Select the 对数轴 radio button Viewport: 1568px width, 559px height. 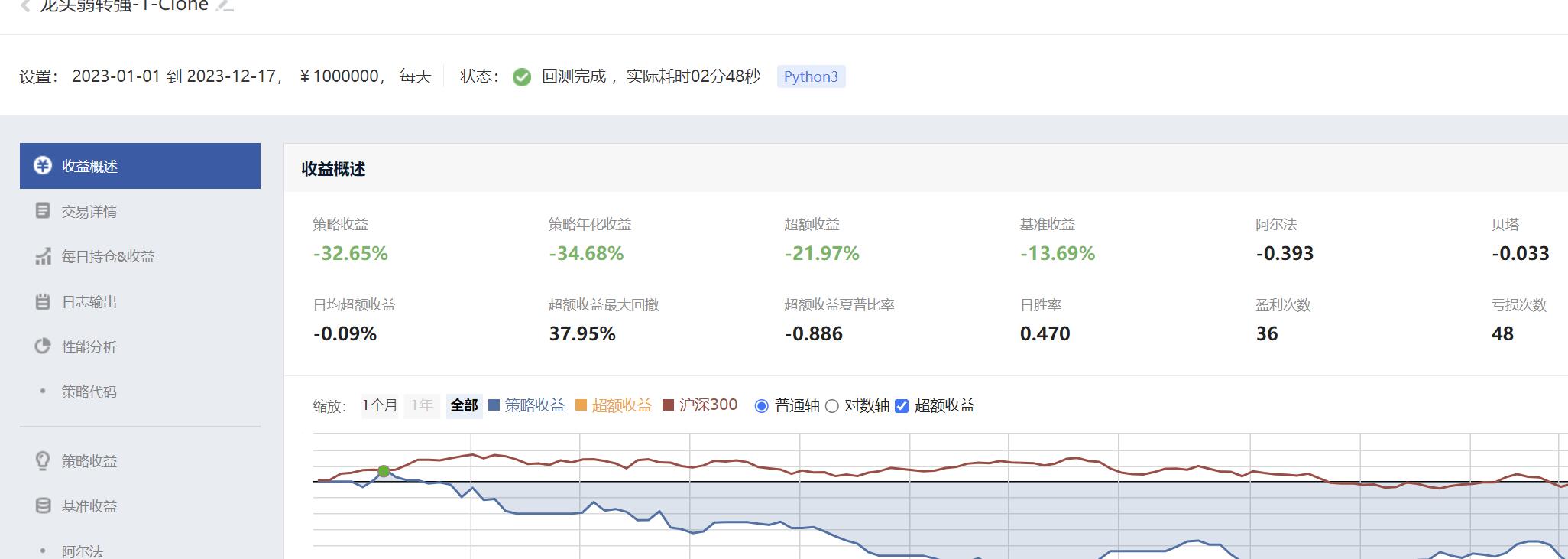pos(832,406)
